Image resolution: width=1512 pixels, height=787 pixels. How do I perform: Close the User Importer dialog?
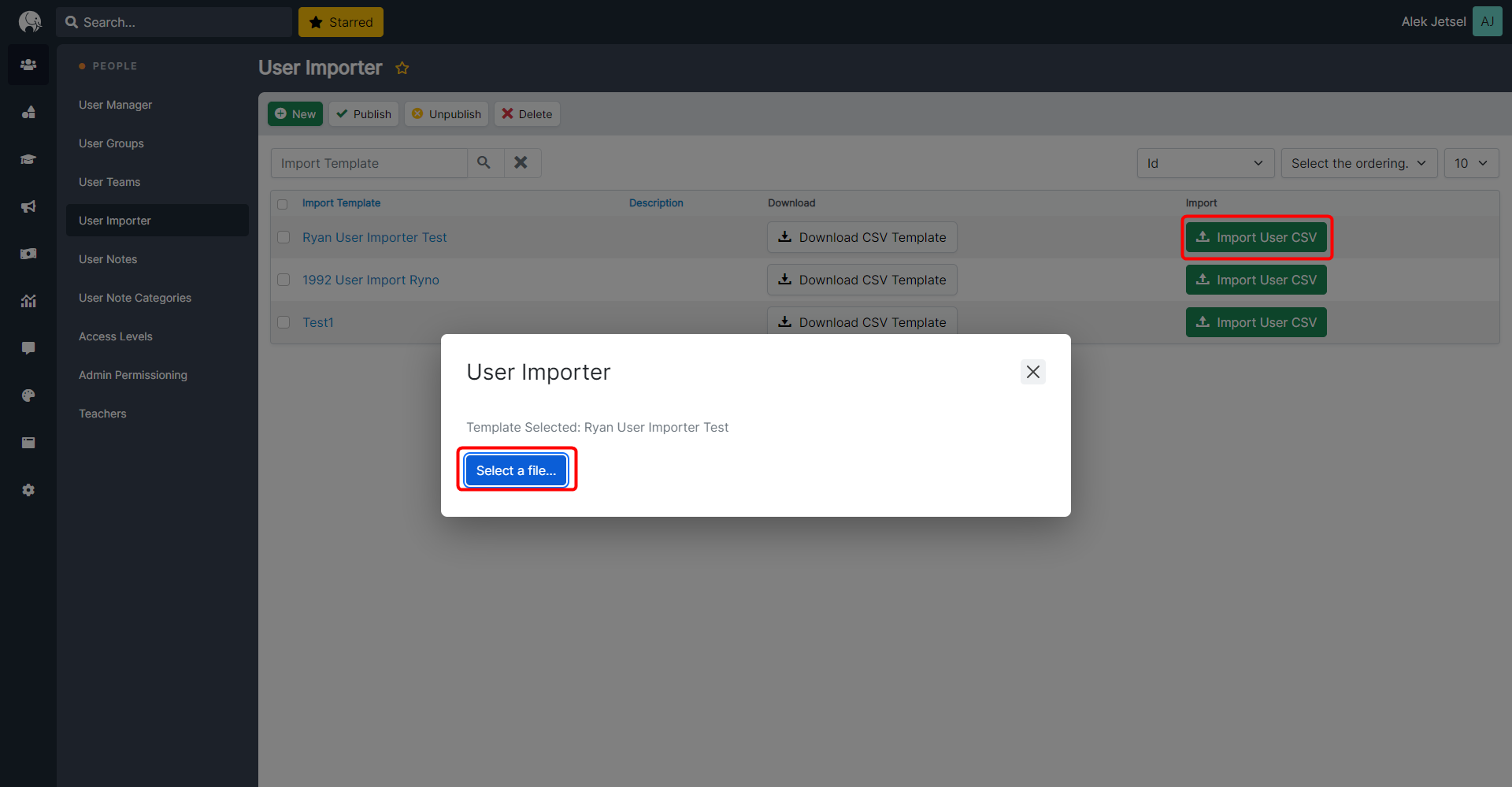click(x=1032, y=372)
